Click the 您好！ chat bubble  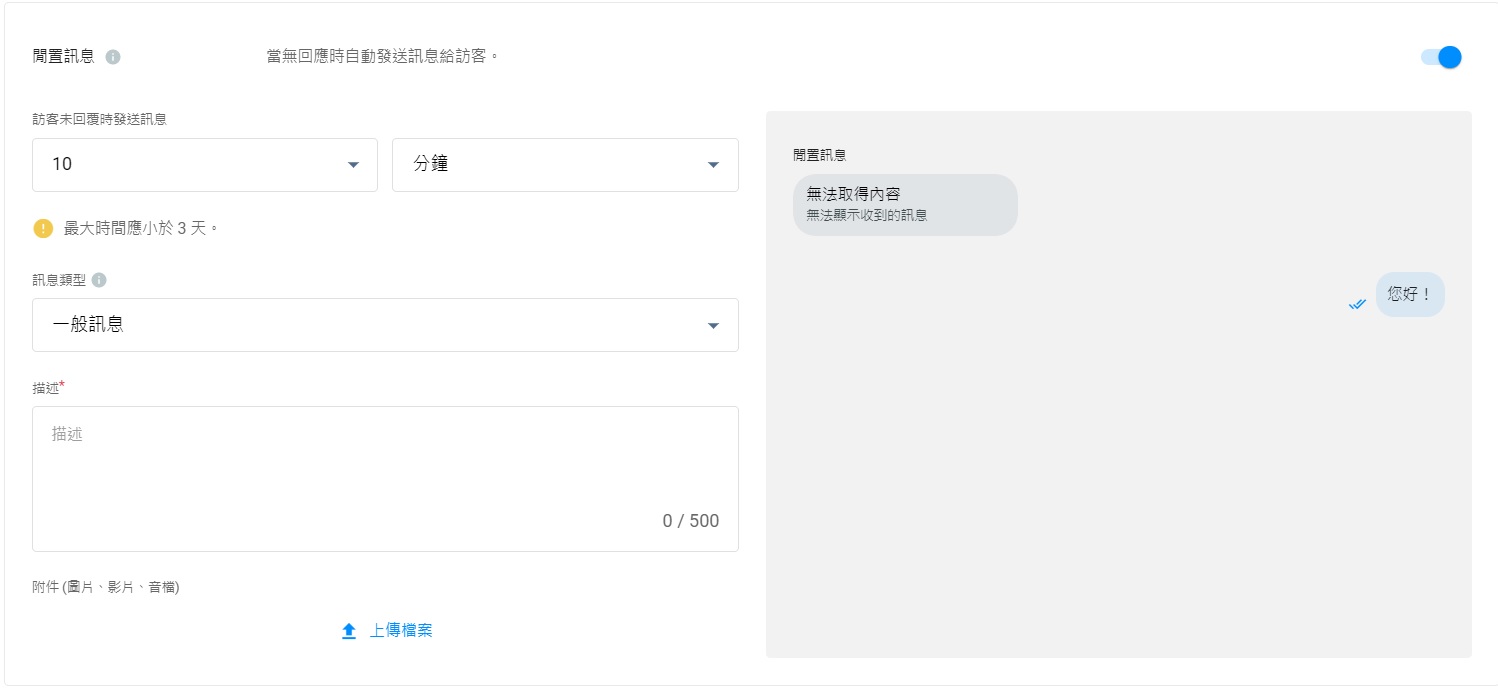click(x=1409, y=295)
